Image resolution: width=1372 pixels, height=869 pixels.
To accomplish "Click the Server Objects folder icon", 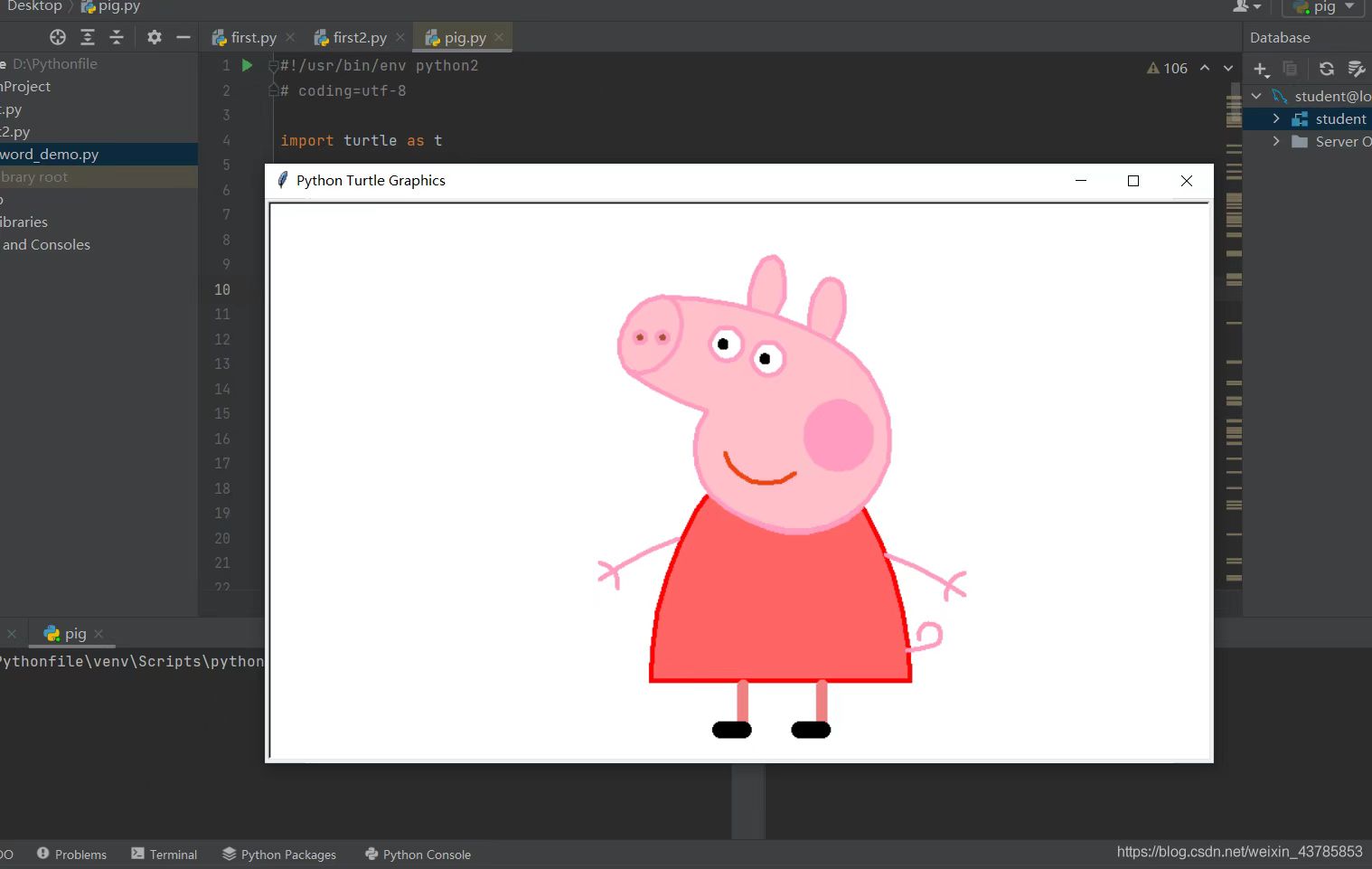I will [1300, 141].
